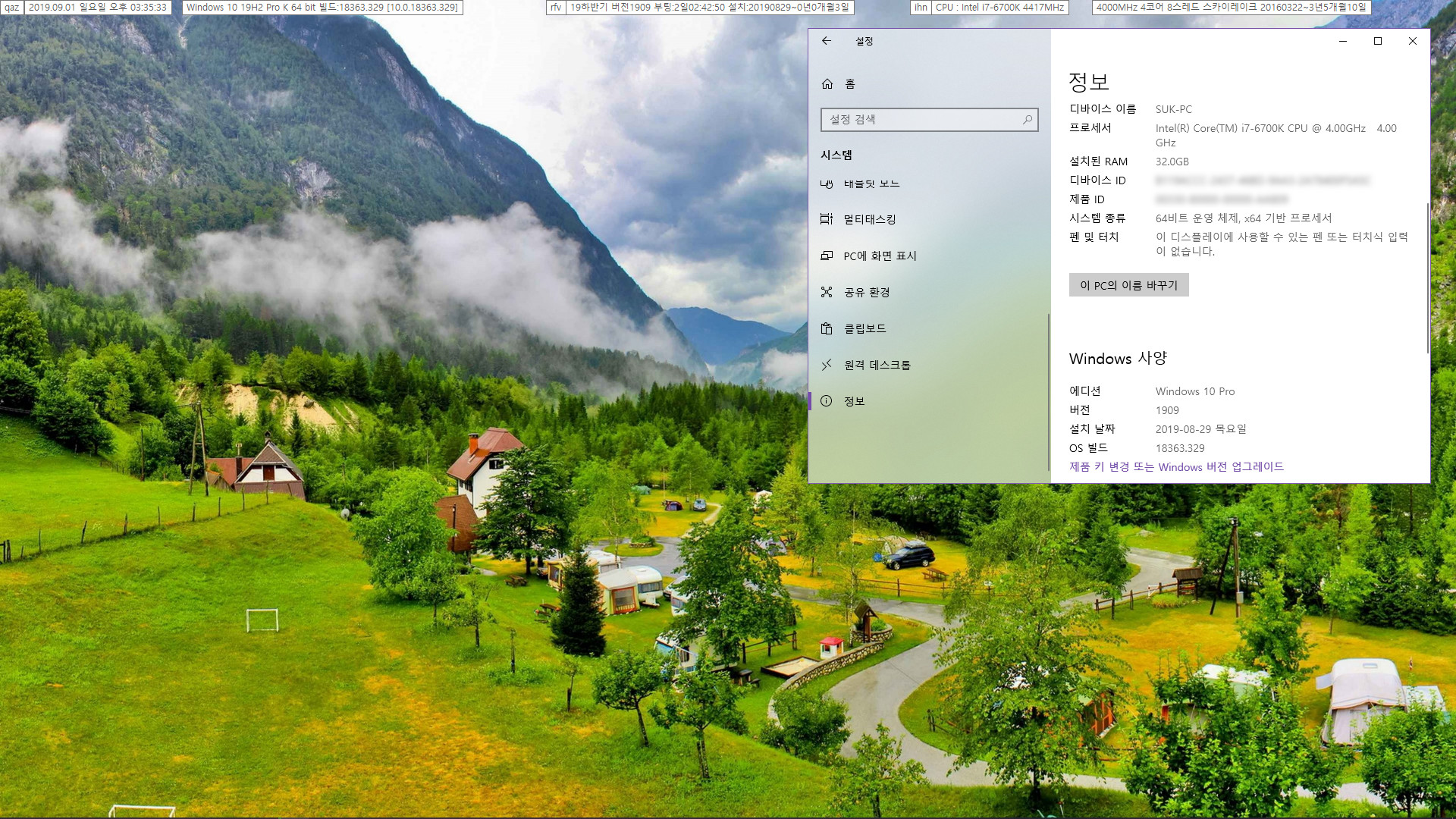Click 64비트 운영 체제 system type text

click(x=1243, y=218)
